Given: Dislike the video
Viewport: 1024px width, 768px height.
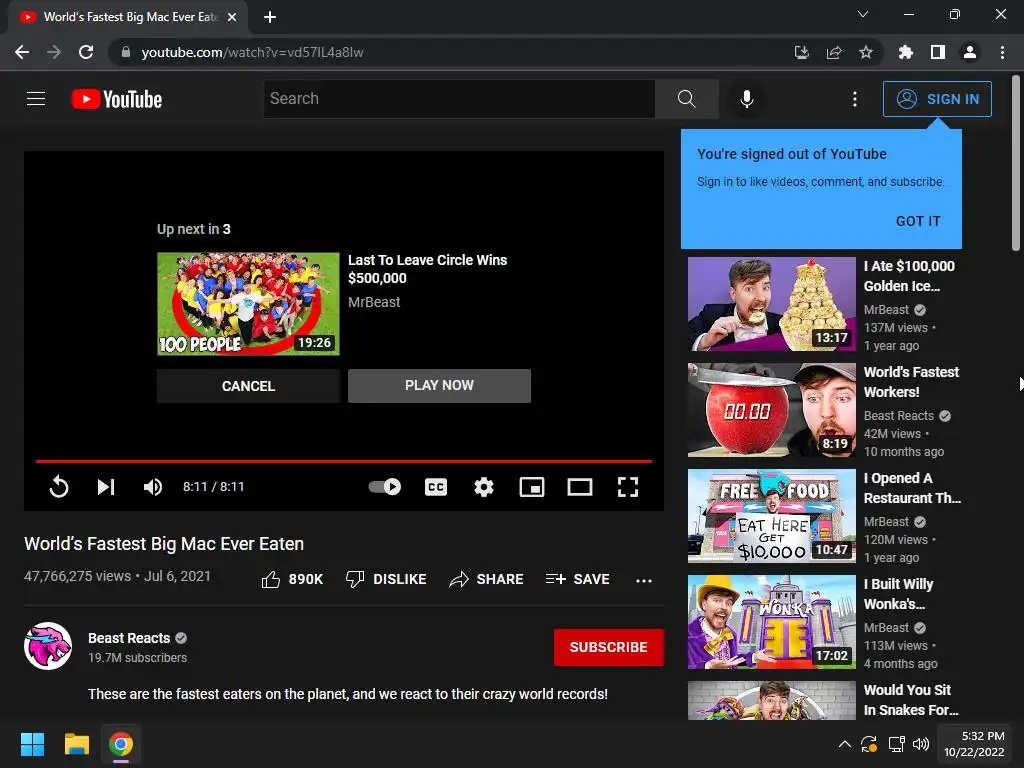Looking at the screenshot, I should [386, 579].
